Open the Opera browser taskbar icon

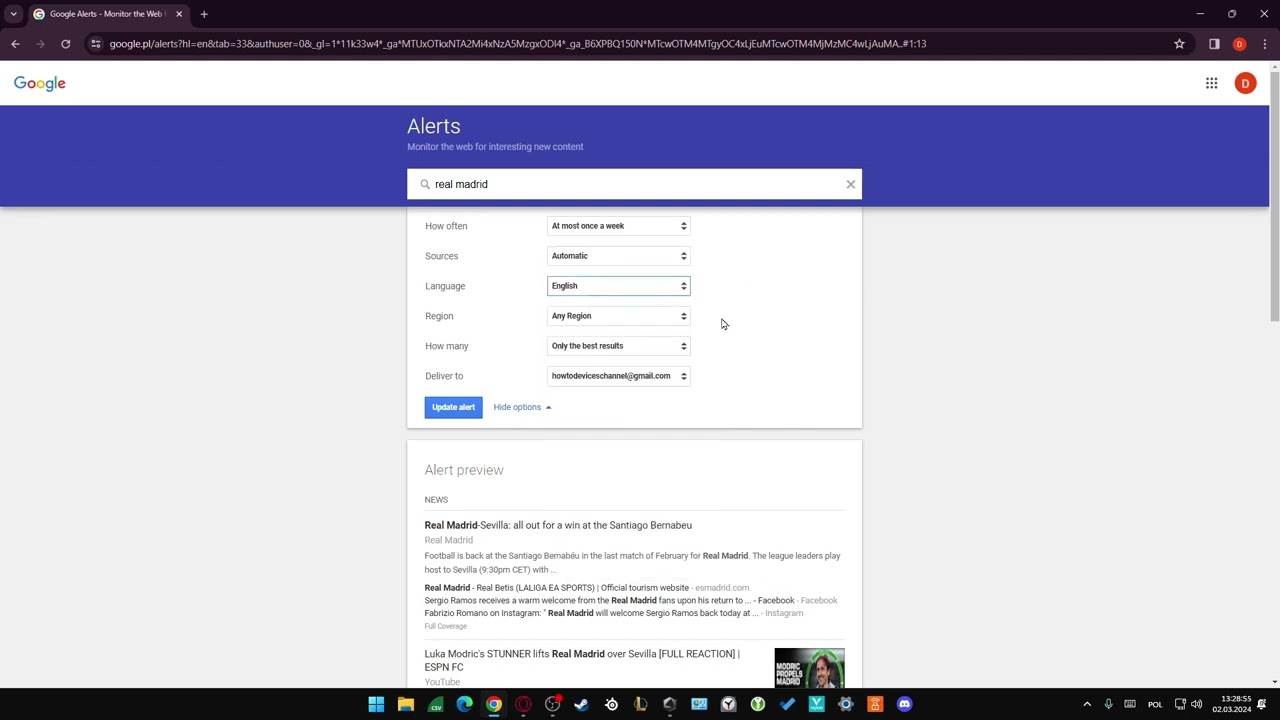(523, 704)
